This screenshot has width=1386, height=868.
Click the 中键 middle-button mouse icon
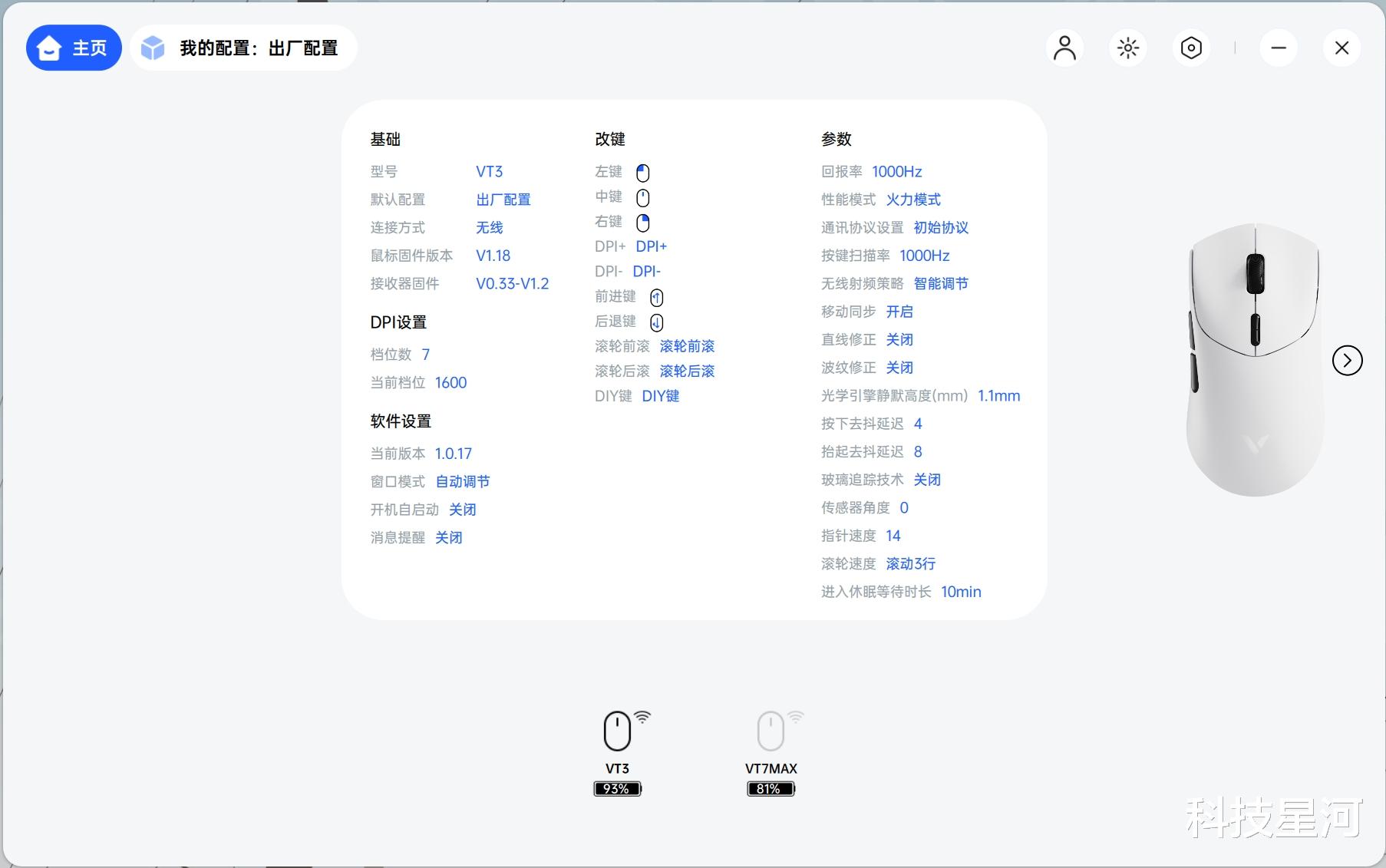coord(643,198)
